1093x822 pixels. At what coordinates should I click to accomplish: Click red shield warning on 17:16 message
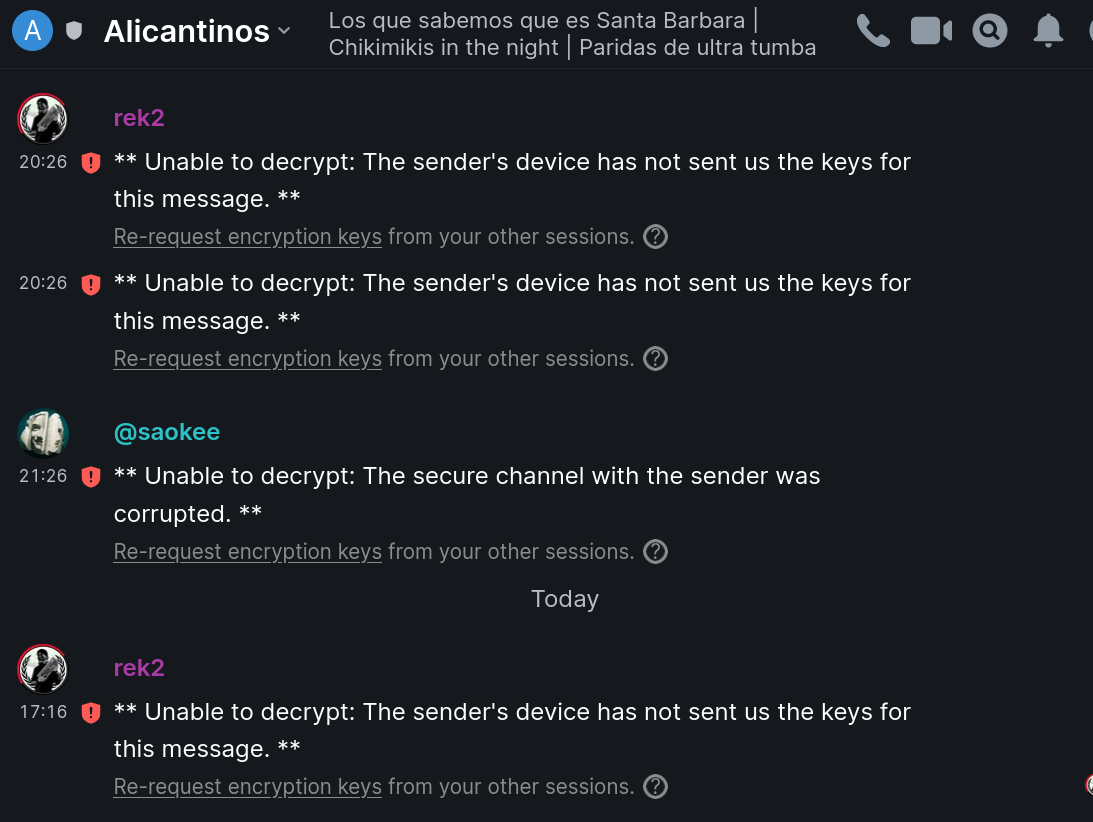pyautogui.click(x=91, y=713)
